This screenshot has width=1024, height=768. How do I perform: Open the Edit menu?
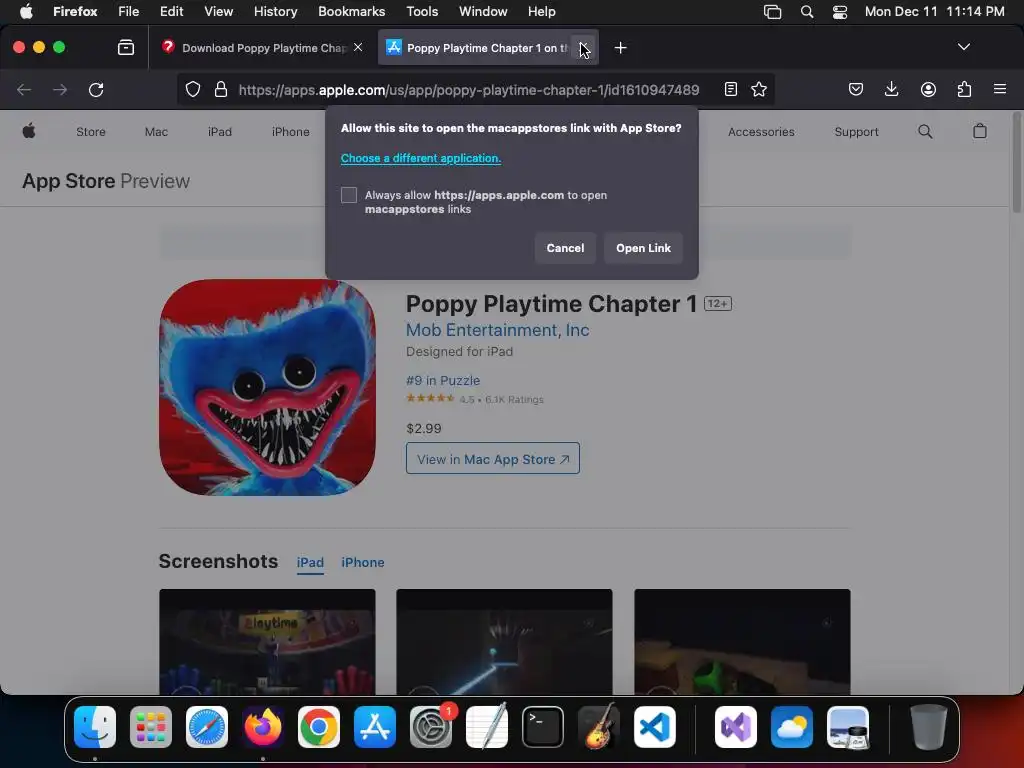(171, 12)
